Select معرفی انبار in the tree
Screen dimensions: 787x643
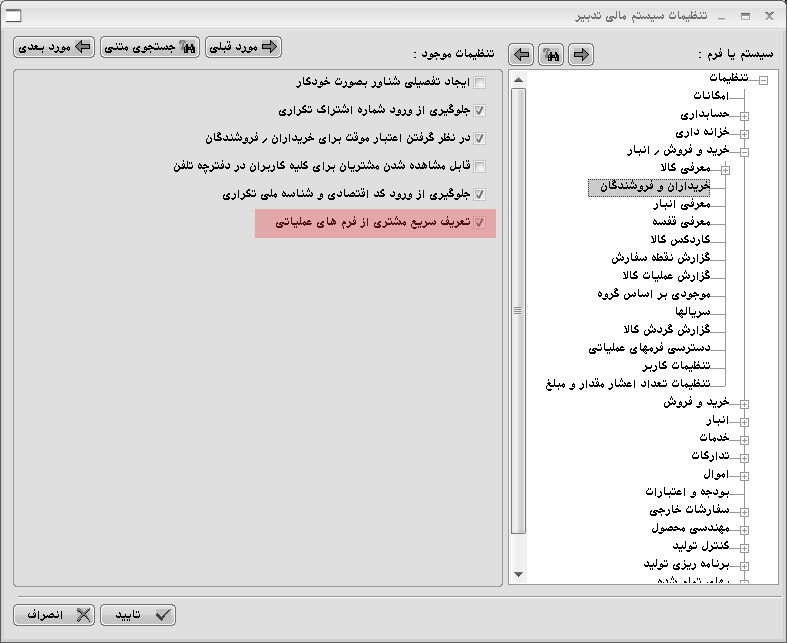pos(679,204)
